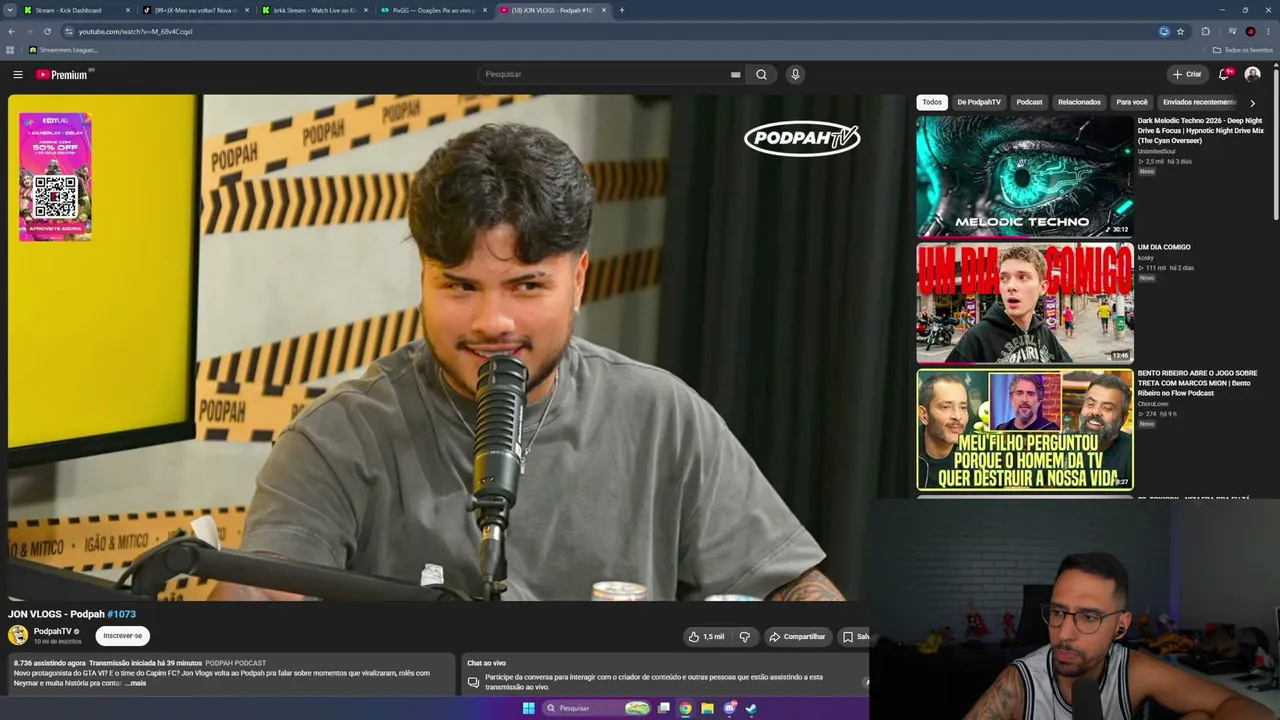
Task: Open the YouTube guide hamburger menu
Action: pyautogui.click(x=18, y=75)
